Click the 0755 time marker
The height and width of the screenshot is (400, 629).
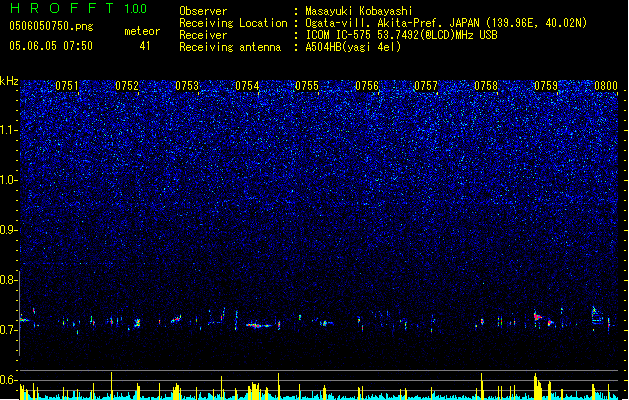pyautogui.click(x=307, y=86)
